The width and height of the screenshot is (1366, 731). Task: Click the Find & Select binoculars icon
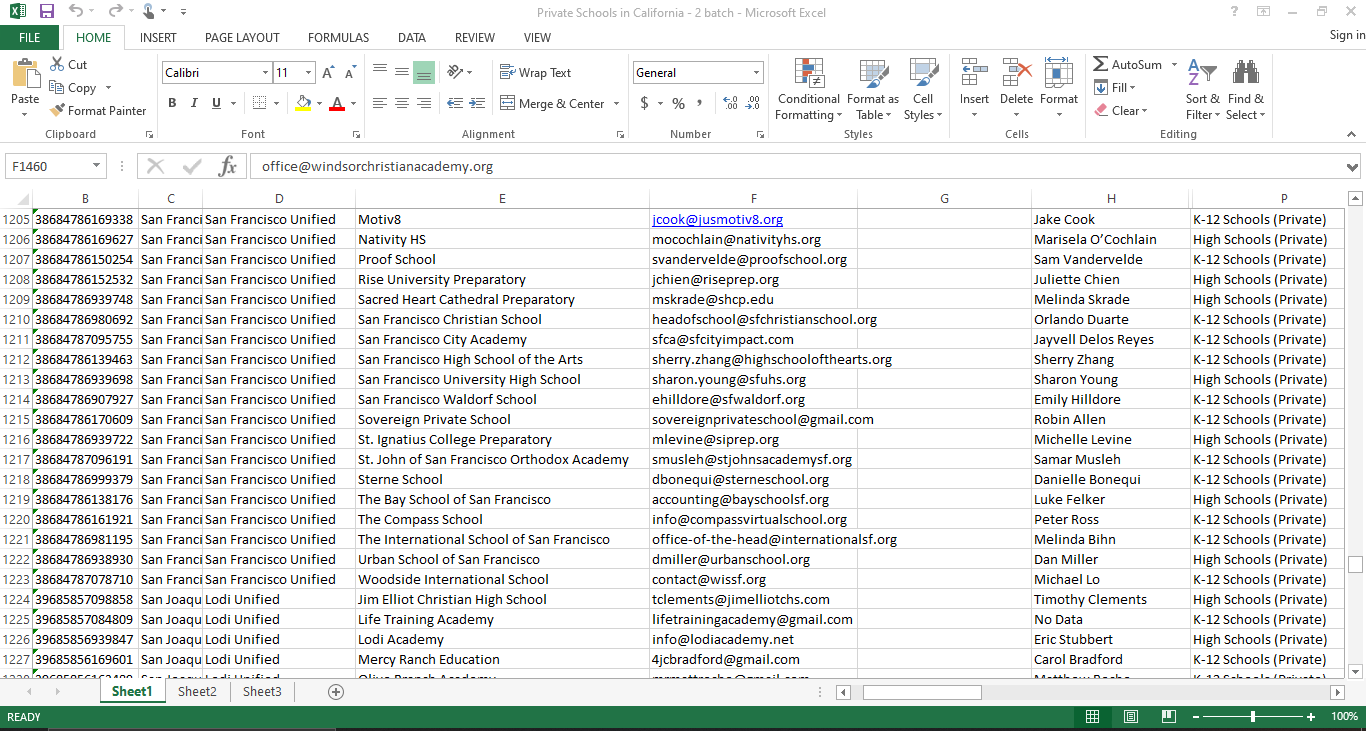(x=1245, y=74)
